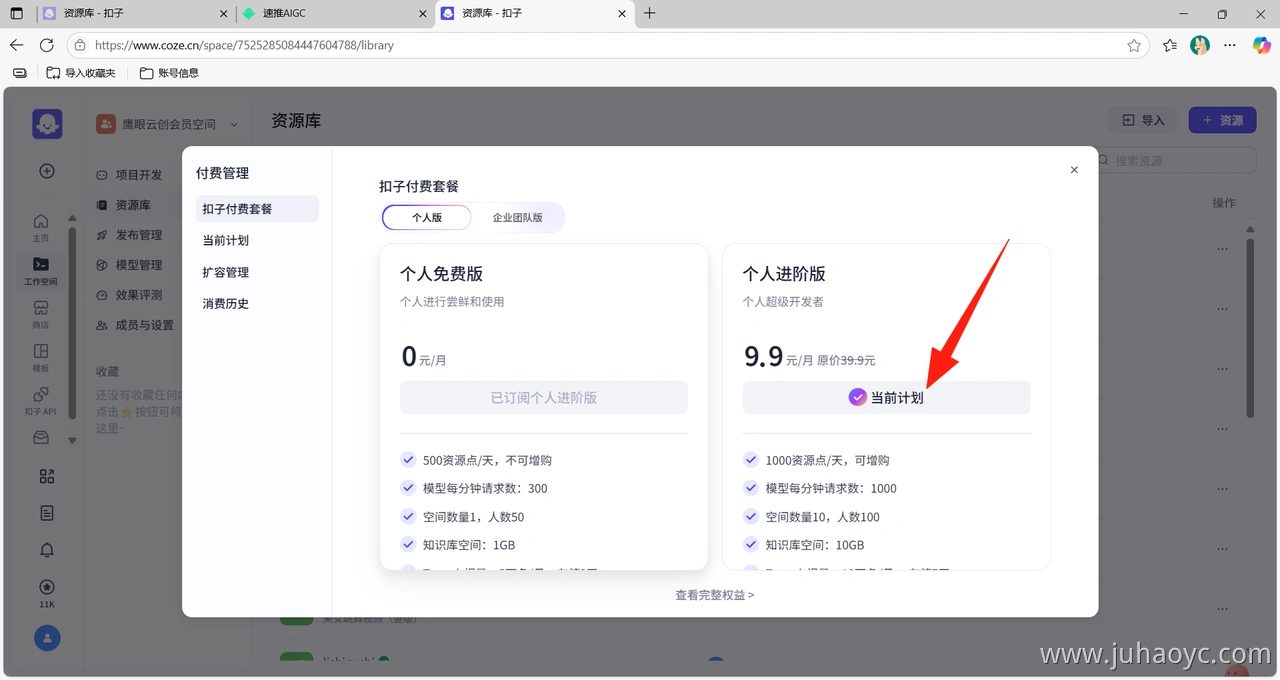Open notifications bell icon

click(47, 550)
